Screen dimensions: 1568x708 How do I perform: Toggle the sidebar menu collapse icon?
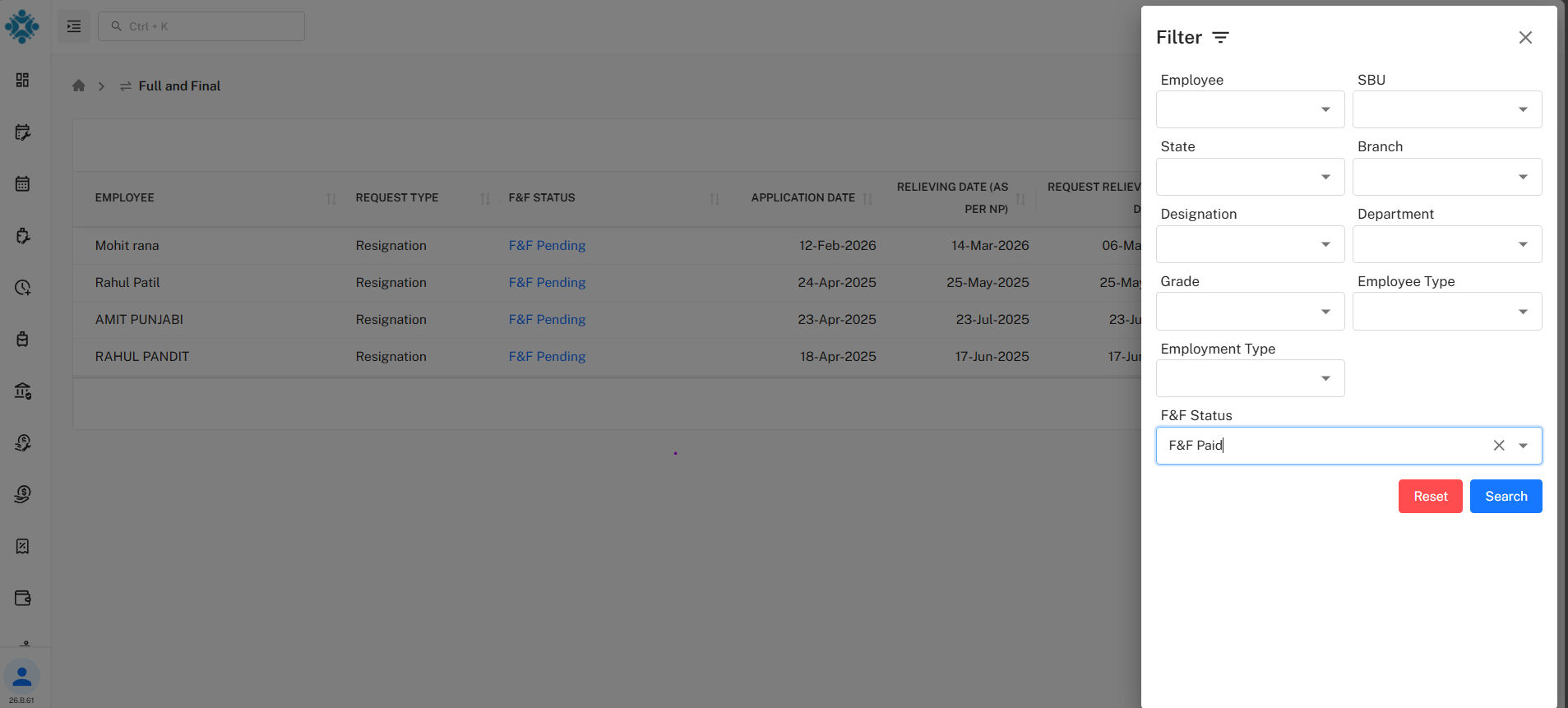click(x=74, y=26)
